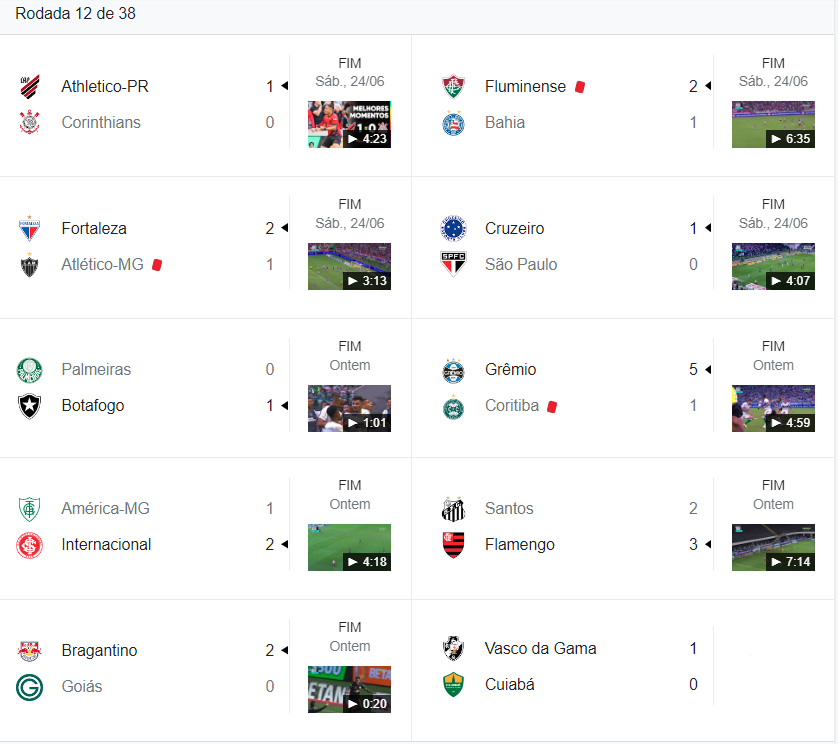Play Bragantino vs Goiás 0:20 clip
The height and width of the screenshot is (744, 838).
coord(349,689)
